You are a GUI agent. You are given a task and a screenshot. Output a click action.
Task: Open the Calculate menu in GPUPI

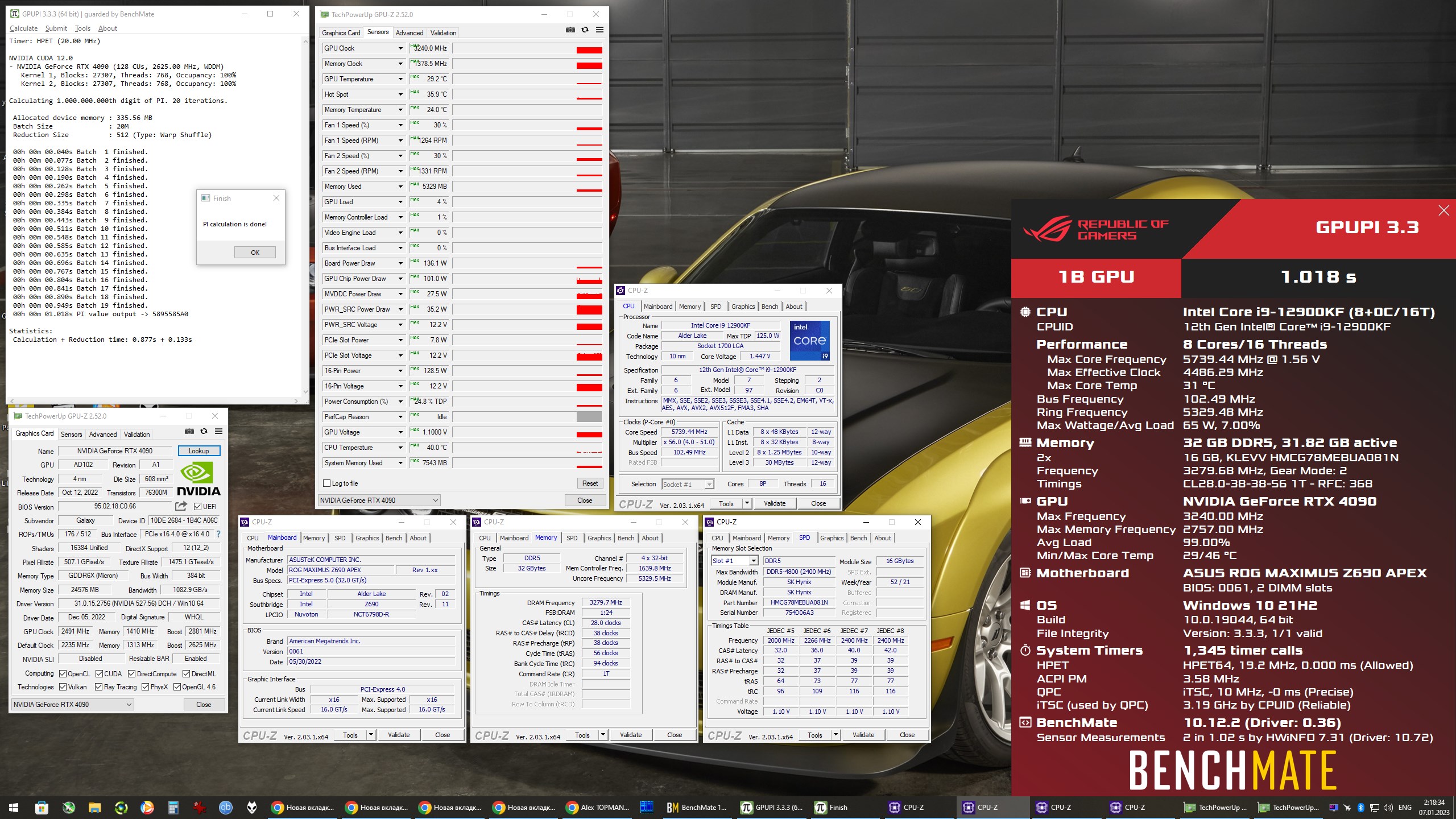tap(24, 28)
